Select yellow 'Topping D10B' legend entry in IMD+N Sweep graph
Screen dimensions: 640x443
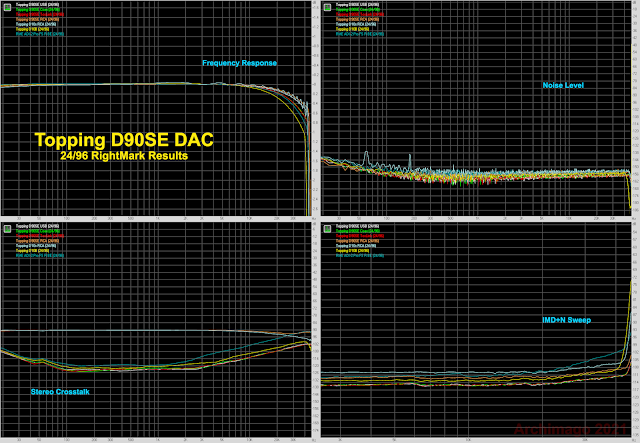click(352, 251)
